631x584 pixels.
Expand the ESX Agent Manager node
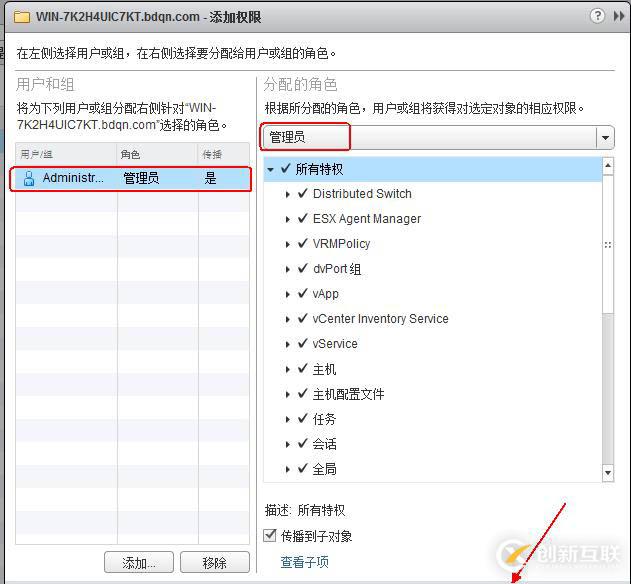click(x=287, y=220)
